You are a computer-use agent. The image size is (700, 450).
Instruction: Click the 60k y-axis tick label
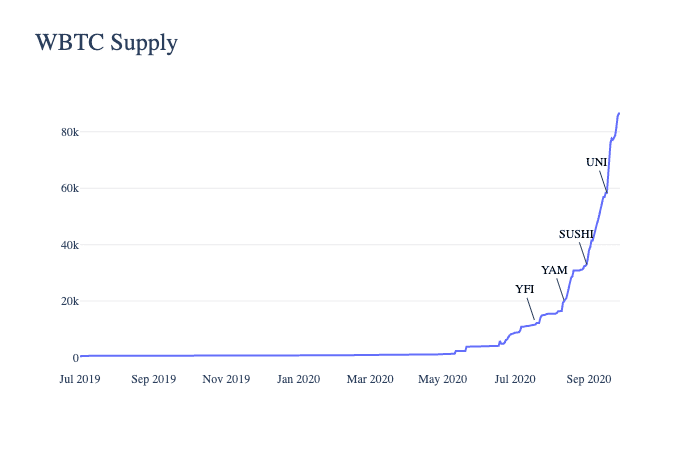pyautogui.click(x=70, y=188)
